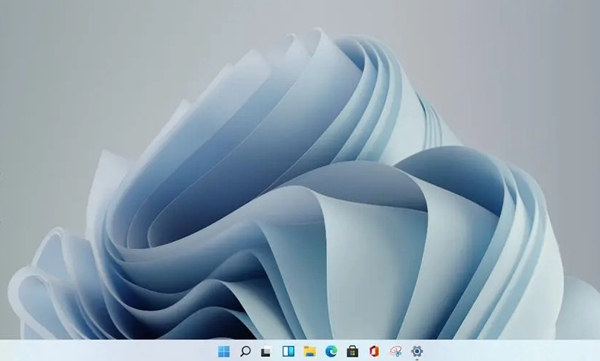Image resolution: width=600 pixels, height=361 pixels.
Task: Open the Windows Start menu
Action: click(224, 351)
